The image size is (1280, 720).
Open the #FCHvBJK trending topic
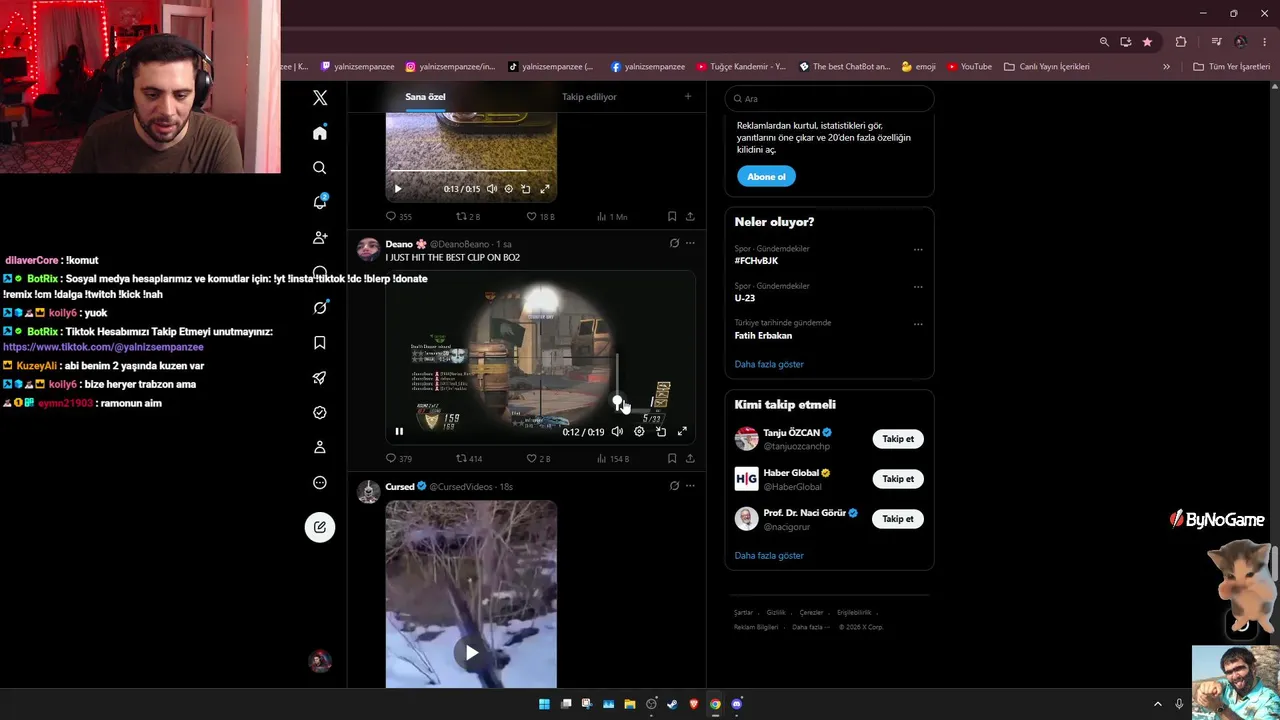756,261
